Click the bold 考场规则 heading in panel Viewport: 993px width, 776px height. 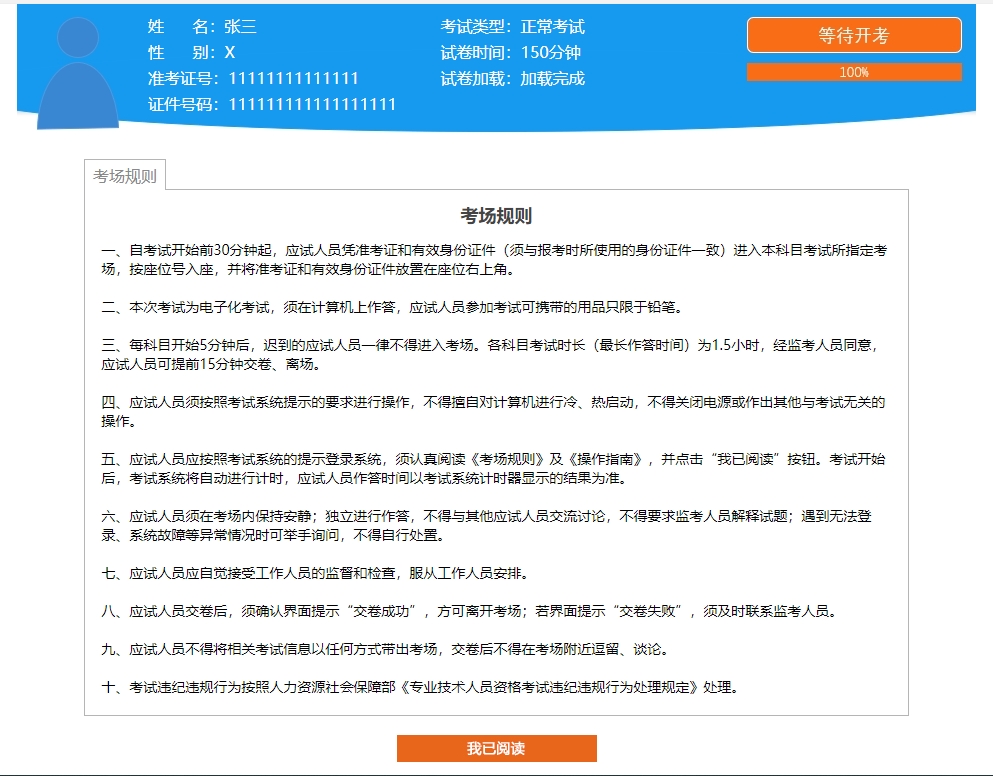click(x=496, y=216)
